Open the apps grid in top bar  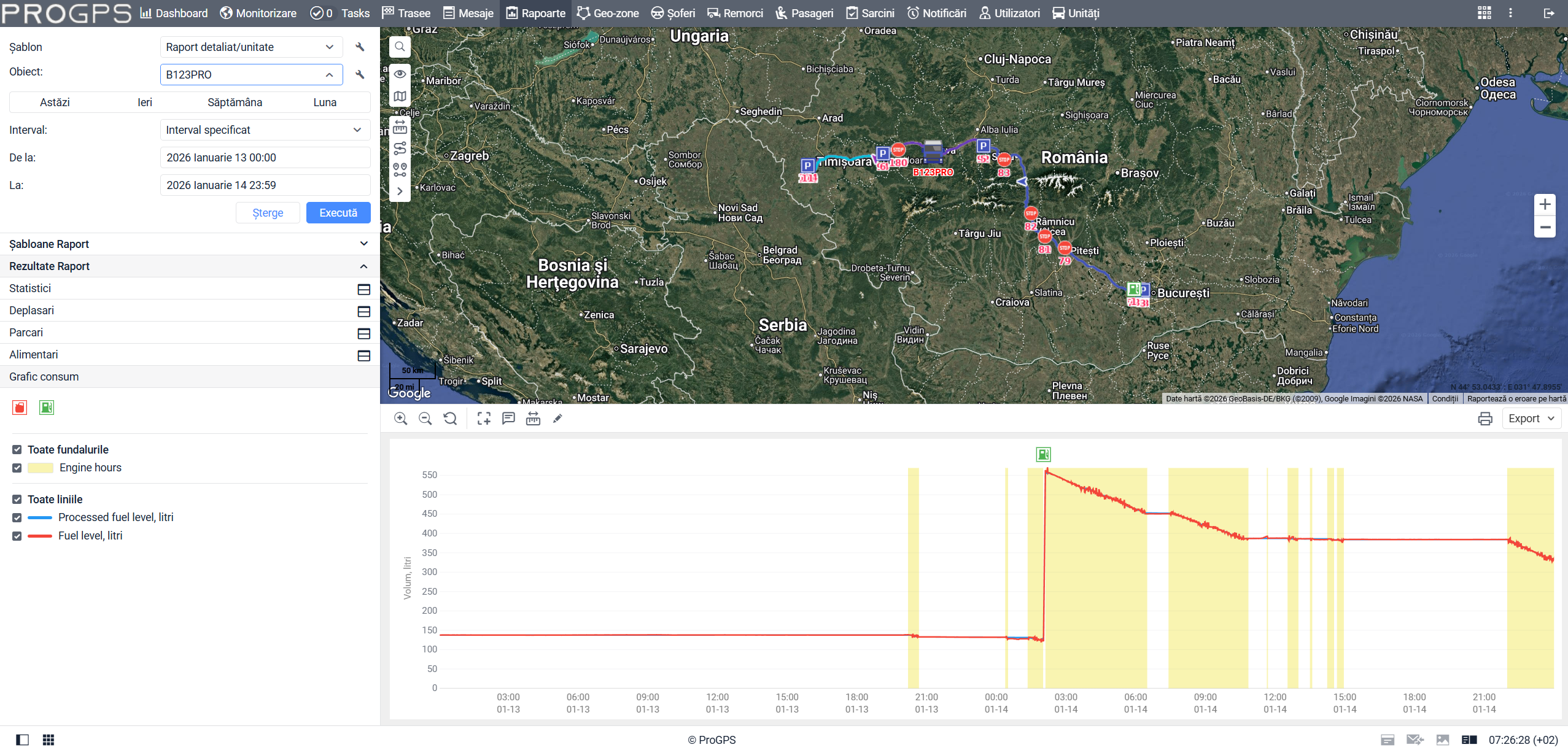pyautogui.click(x=1484, y=13)
